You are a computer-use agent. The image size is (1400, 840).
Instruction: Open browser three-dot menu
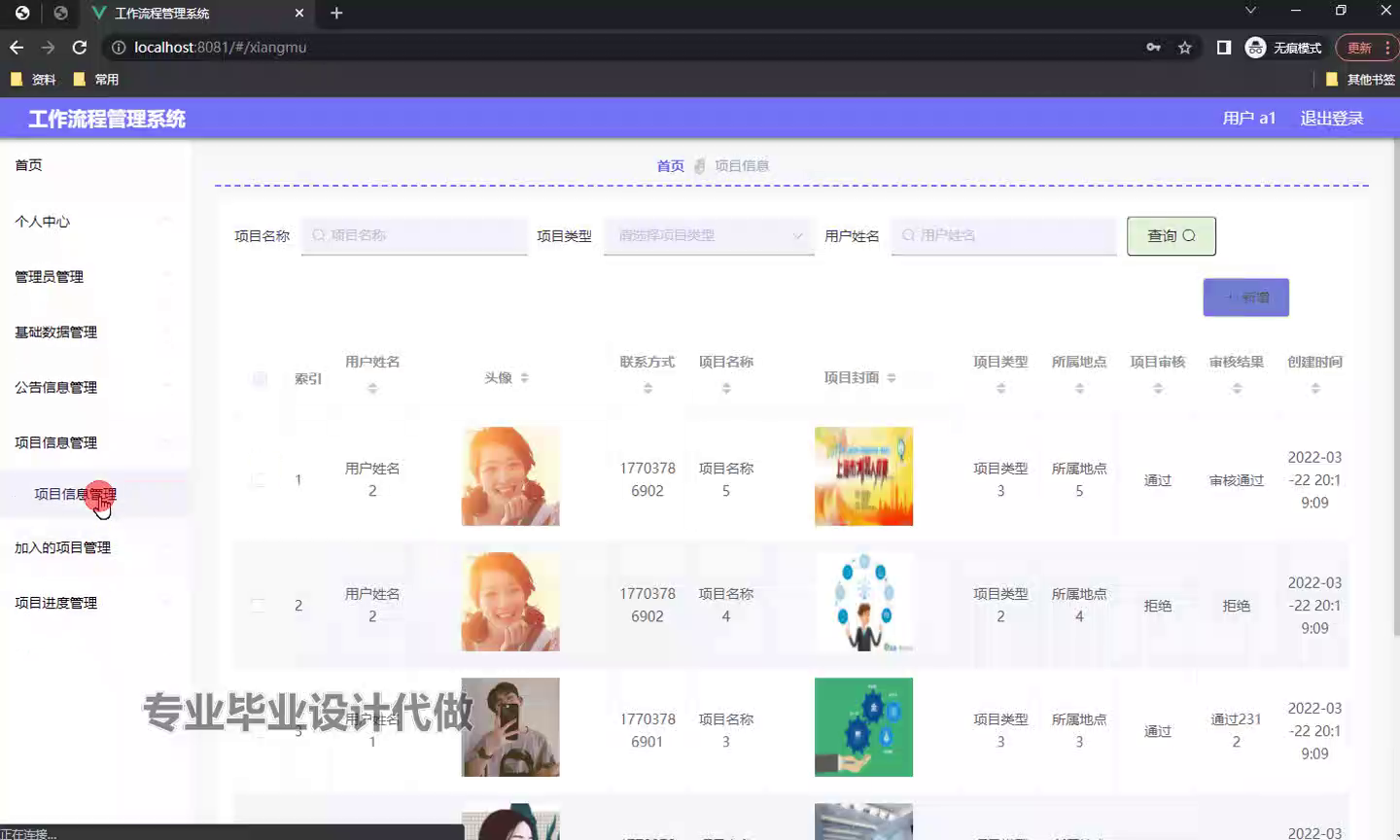tap(1387, 48)
